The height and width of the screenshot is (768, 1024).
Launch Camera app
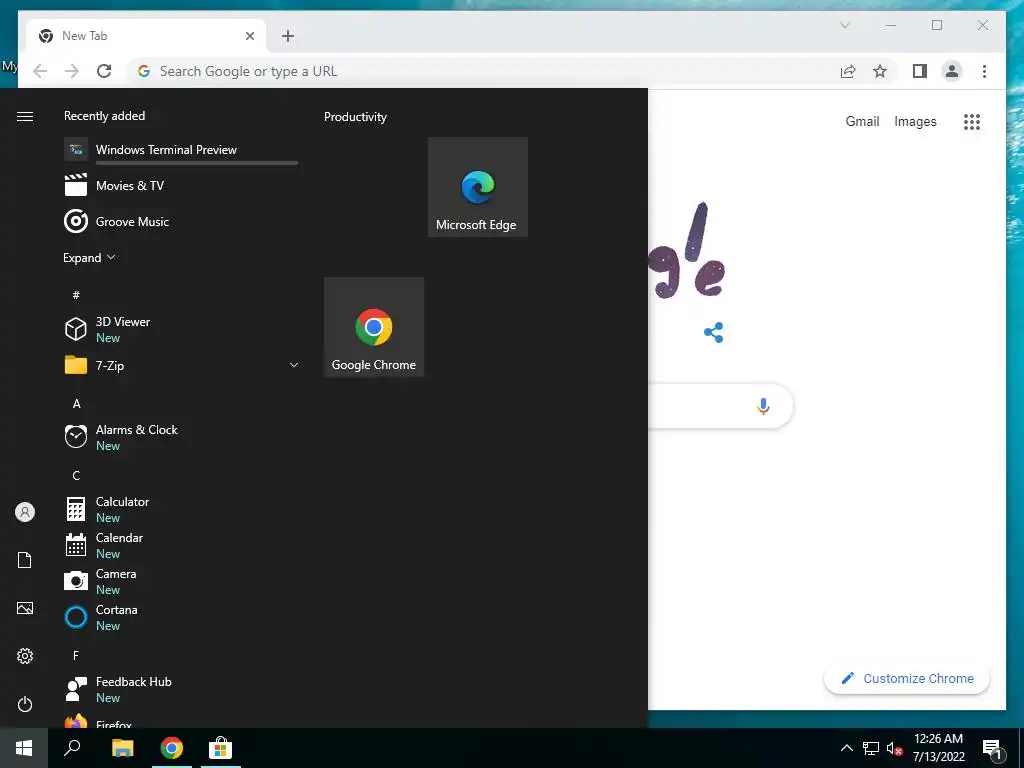pyautogui.click(x=181, y=581)
